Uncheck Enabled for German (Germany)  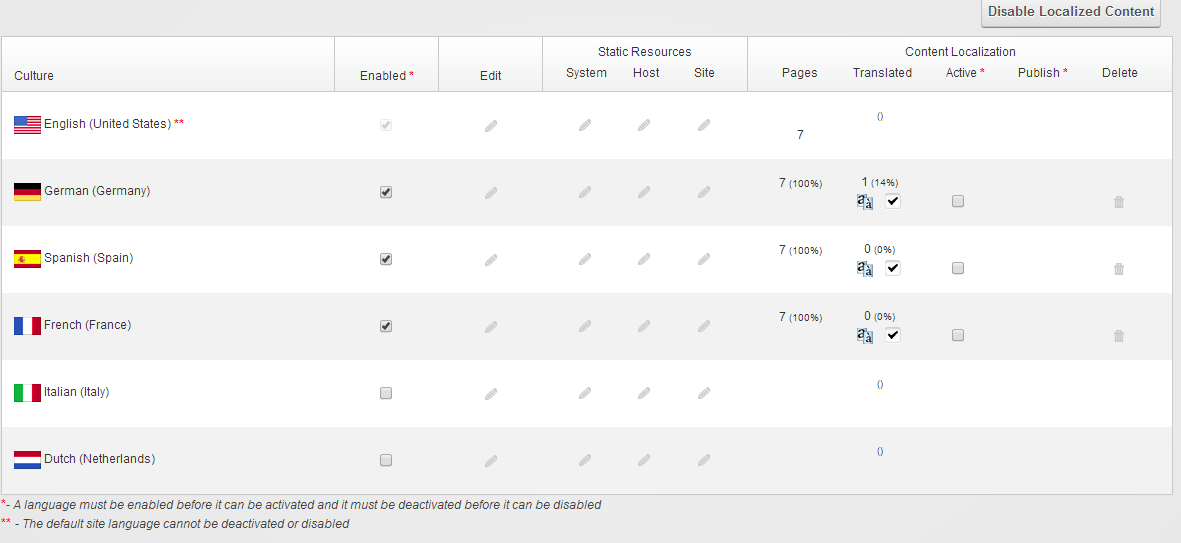(386, 192)
